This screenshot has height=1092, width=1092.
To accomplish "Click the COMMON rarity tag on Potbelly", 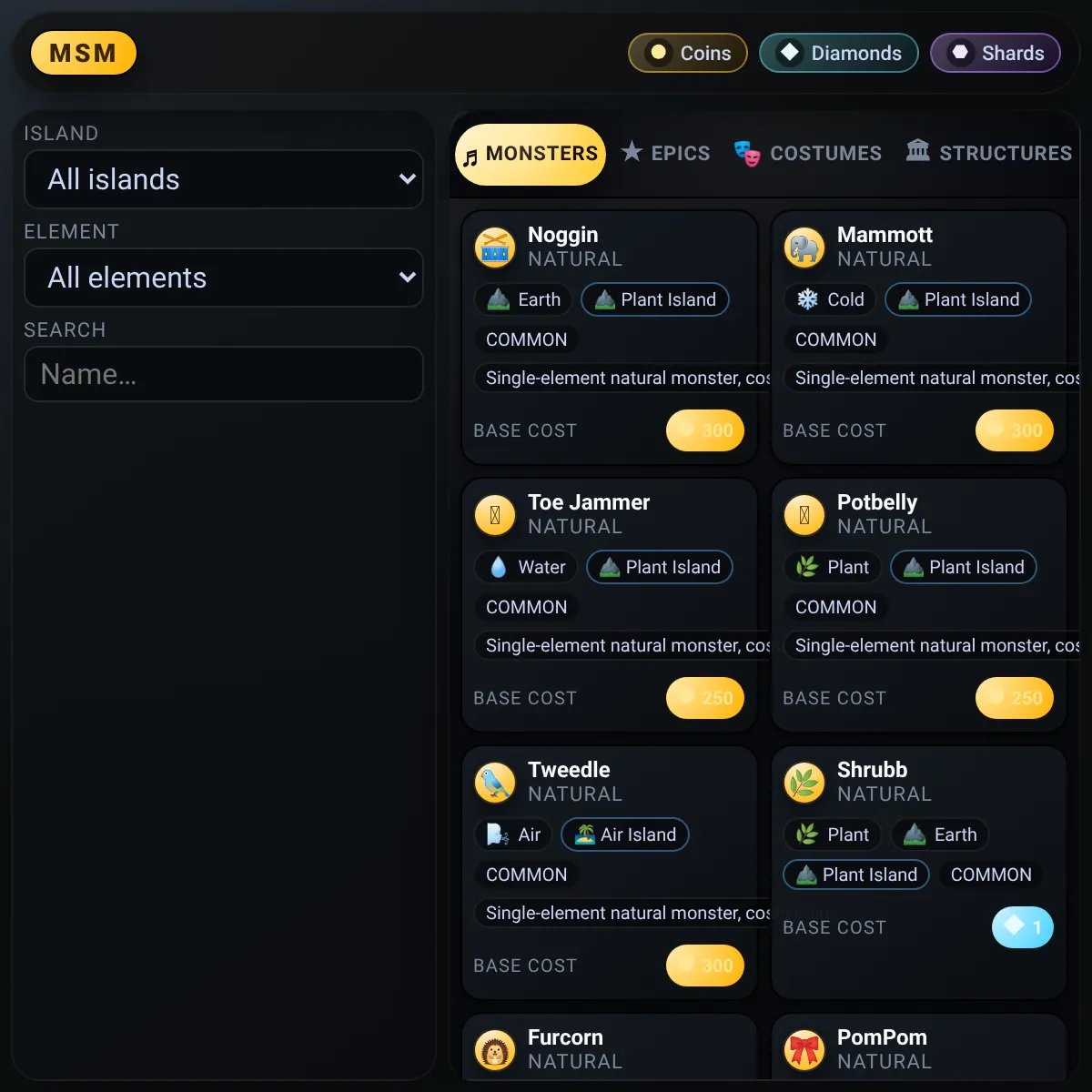I will pos(835,607).
